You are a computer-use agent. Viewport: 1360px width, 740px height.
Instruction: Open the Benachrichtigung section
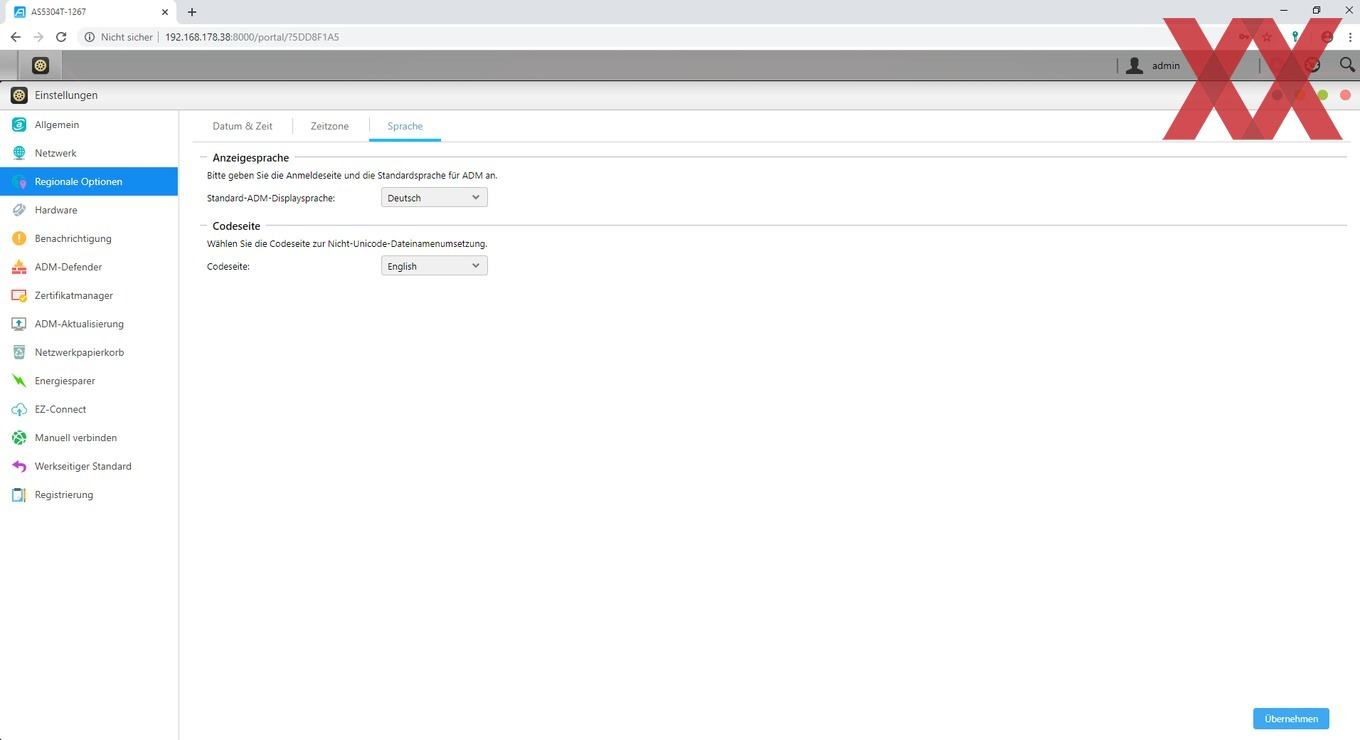[89, 239]
